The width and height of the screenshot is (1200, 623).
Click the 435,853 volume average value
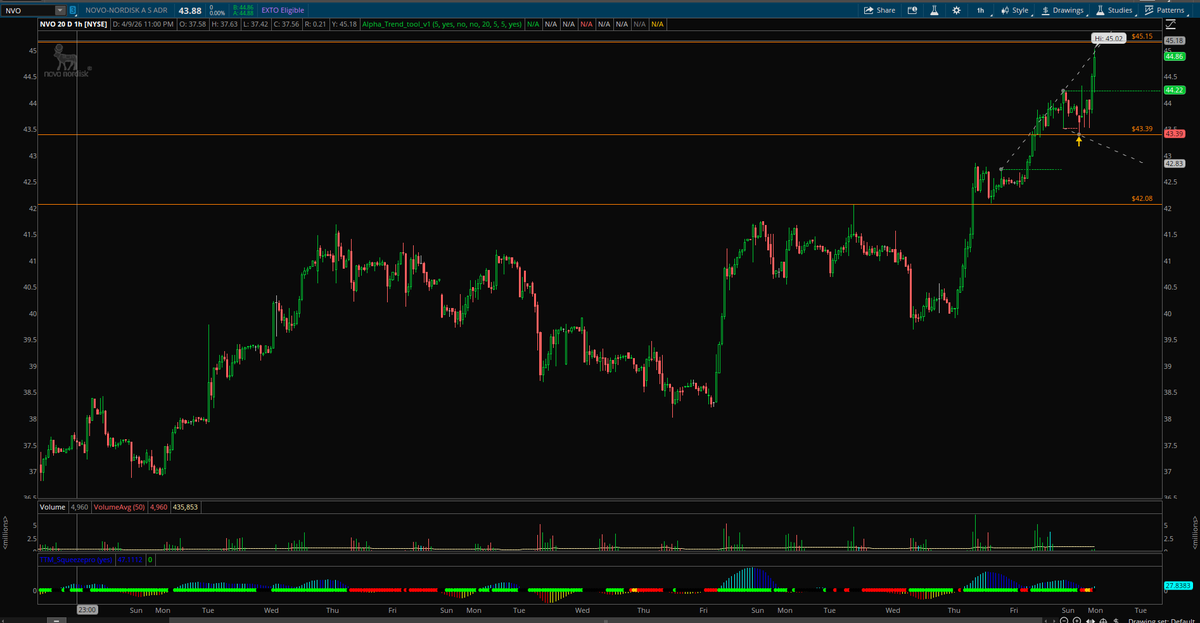(x=185, y=507)
